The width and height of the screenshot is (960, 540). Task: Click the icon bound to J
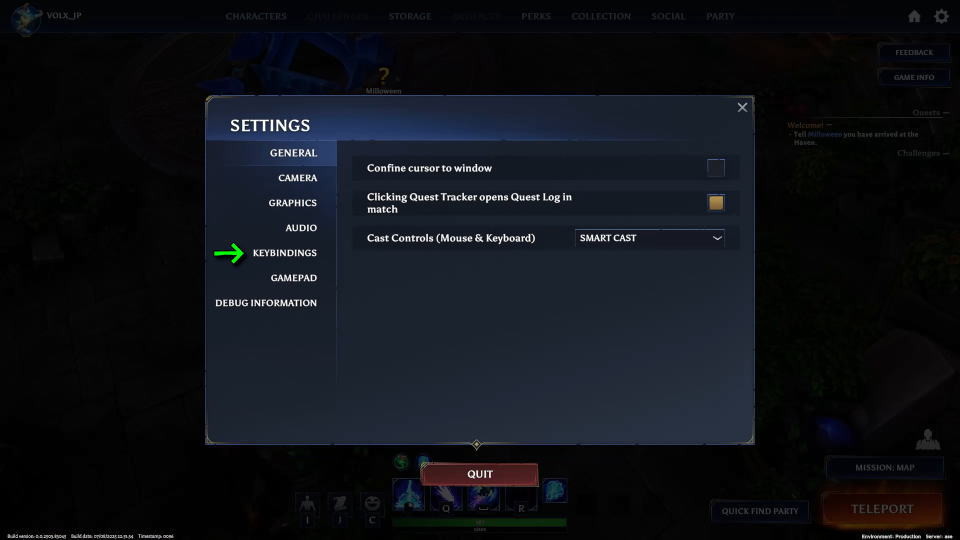pyautogui.click(x=340, y=504)
